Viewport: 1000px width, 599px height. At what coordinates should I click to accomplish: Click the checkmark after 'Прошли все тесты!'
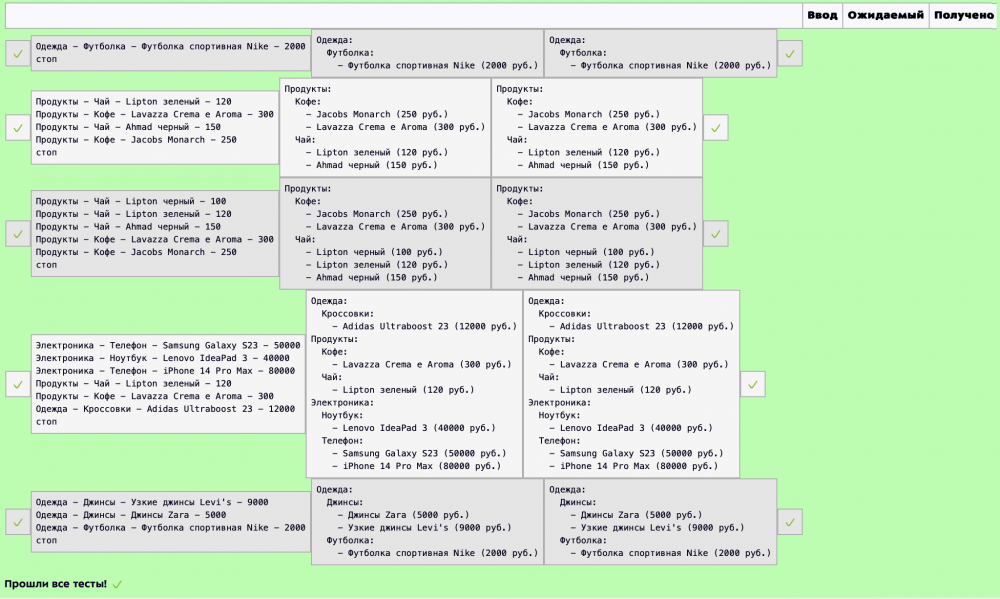click(x=117, y=584)
